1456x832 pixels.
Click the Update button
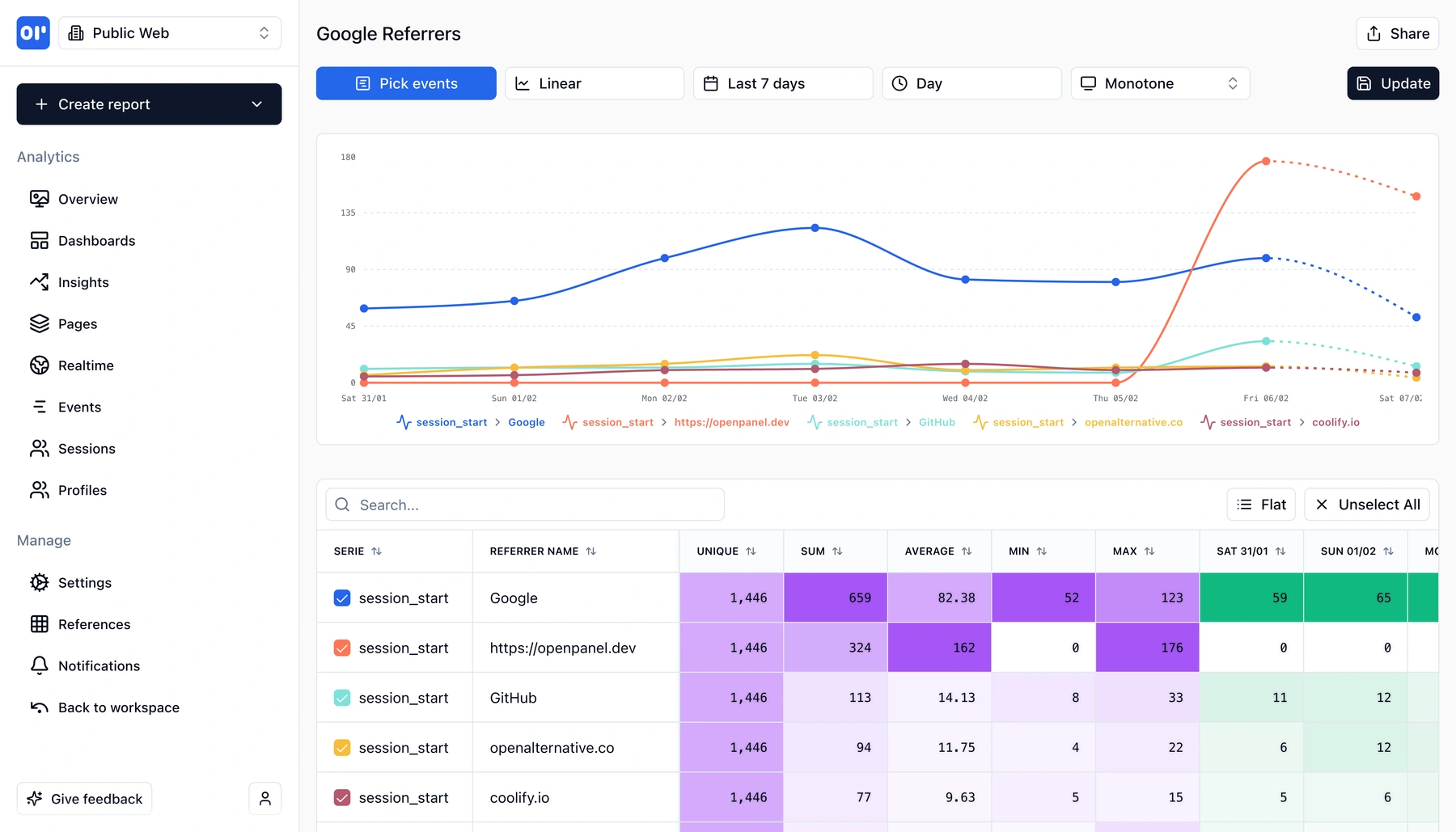point(1392,82)
